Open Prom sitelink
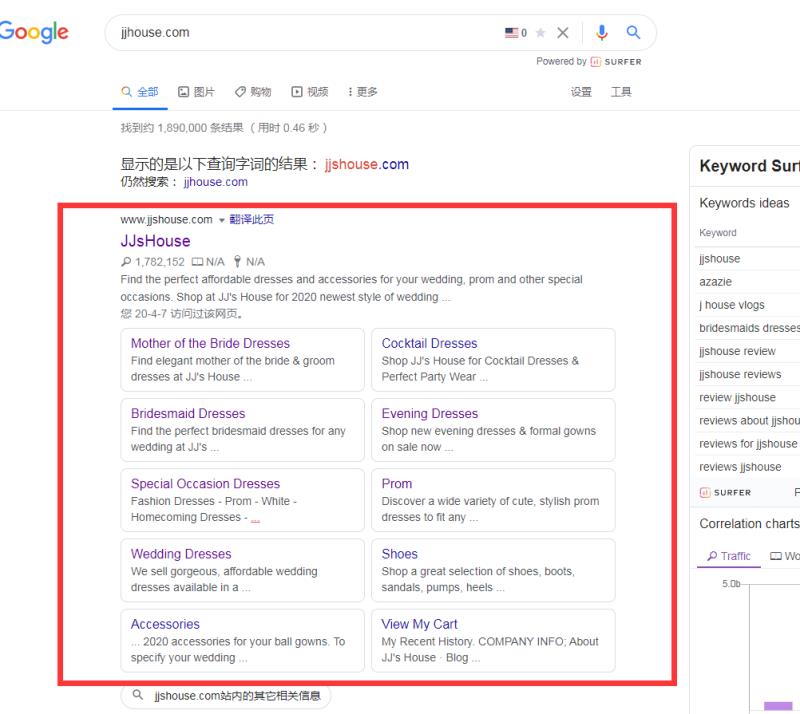The height and width of the screenshot is (714, 800). pyautogui.click(x=397, y=483)
